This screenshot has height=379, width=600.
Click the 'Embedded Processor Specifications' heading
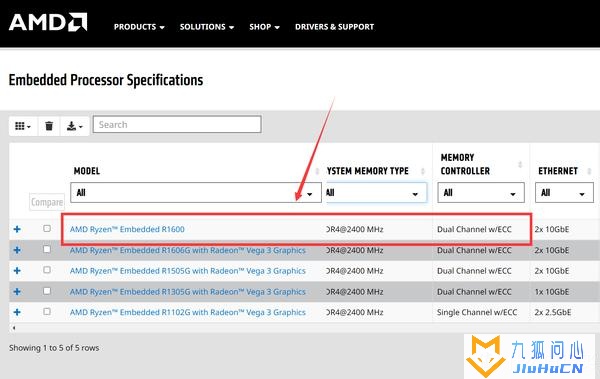coord(106,80)
